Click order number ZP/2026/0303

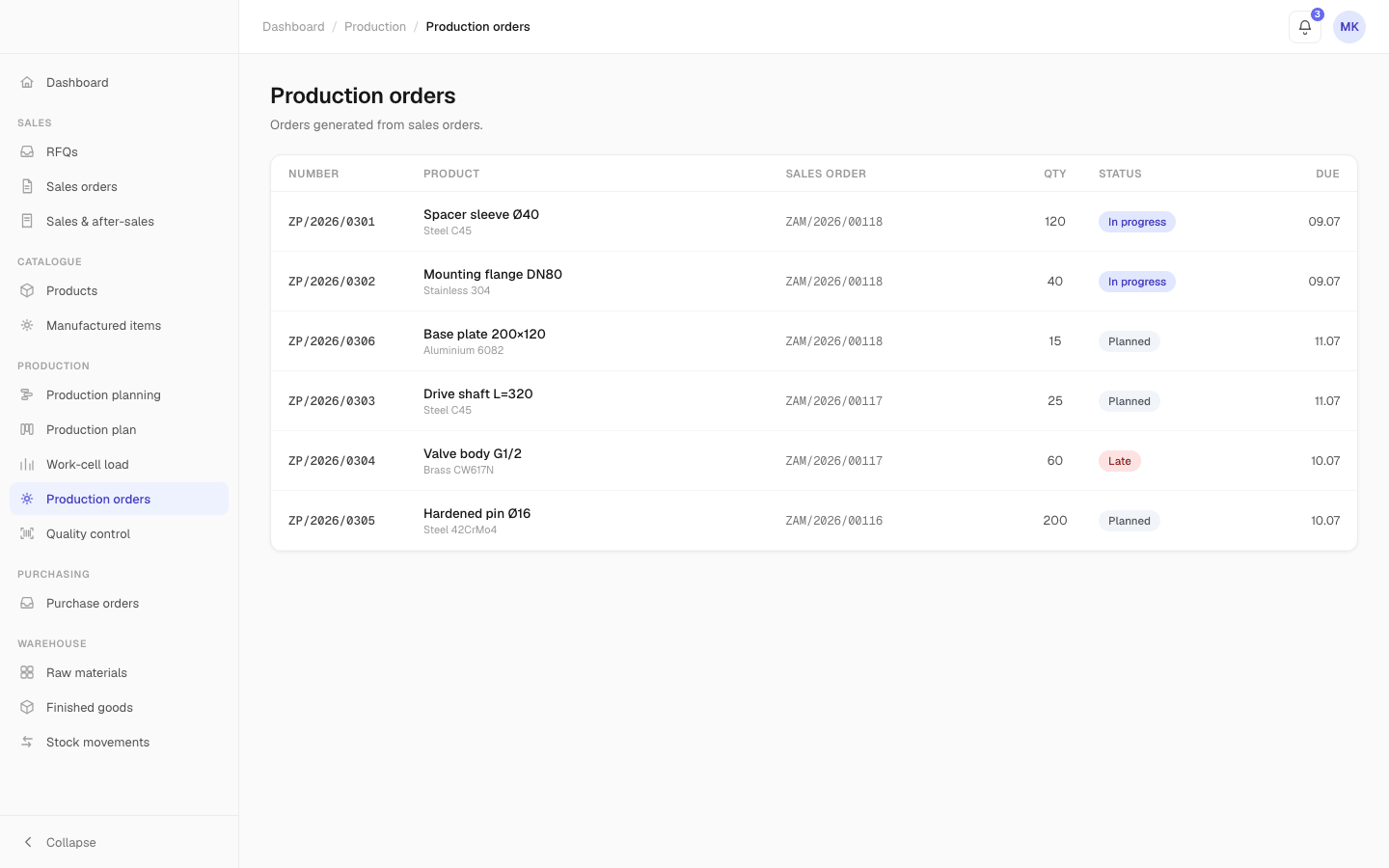[x=332, y=401]
